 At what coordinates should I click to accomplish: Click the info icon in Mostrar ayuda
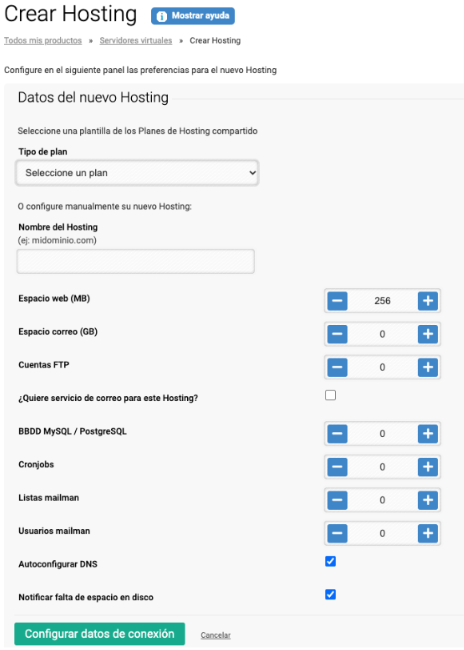click(x=162, y=16)
